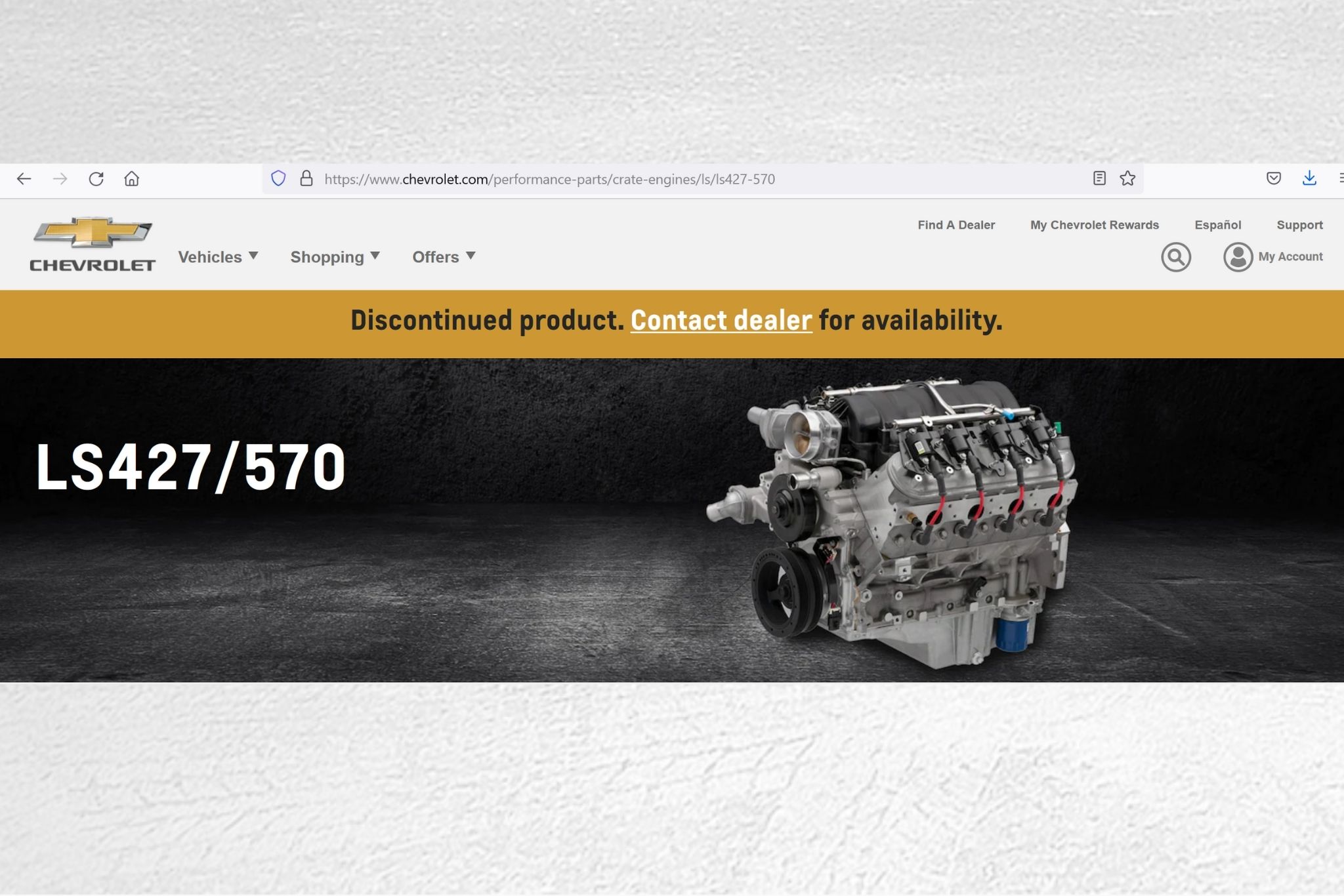Open My Chevrolet Rewards
The width and height of the screenshot is (1344, 896).
coord(1094,225)
